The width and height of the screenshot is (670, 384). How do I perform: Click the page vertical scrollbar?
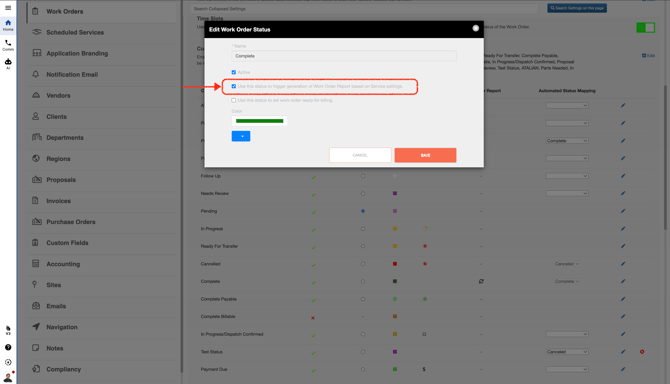point(665,158)
